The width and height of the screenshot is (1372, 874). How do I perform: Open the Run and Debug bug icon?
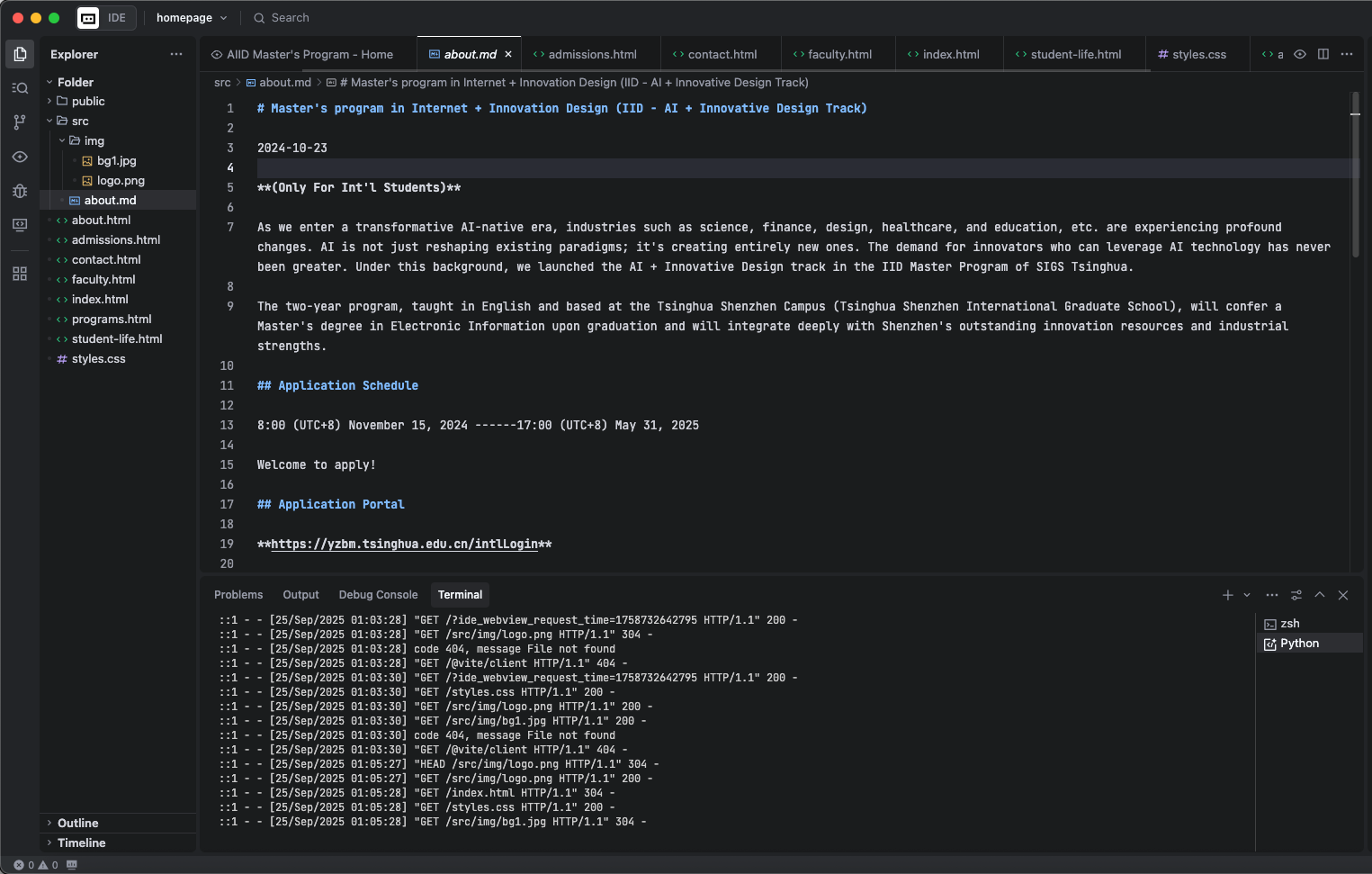pyautogui.click(x=20, y=191)
